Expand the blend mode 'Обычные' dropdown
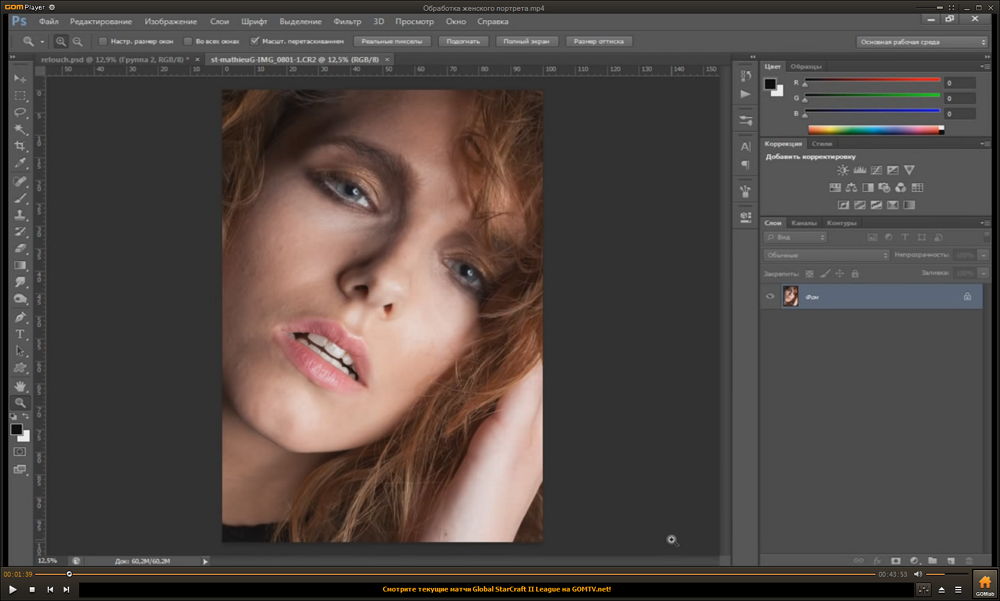Screen dimensions: 1000x601 pos(826,255)
